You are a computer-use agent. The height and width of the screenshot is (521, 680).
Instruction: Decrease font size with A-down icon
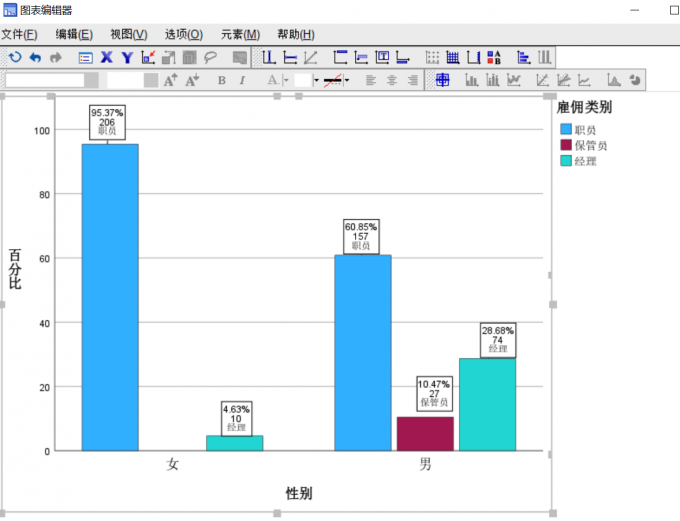(x=192, y=80)
